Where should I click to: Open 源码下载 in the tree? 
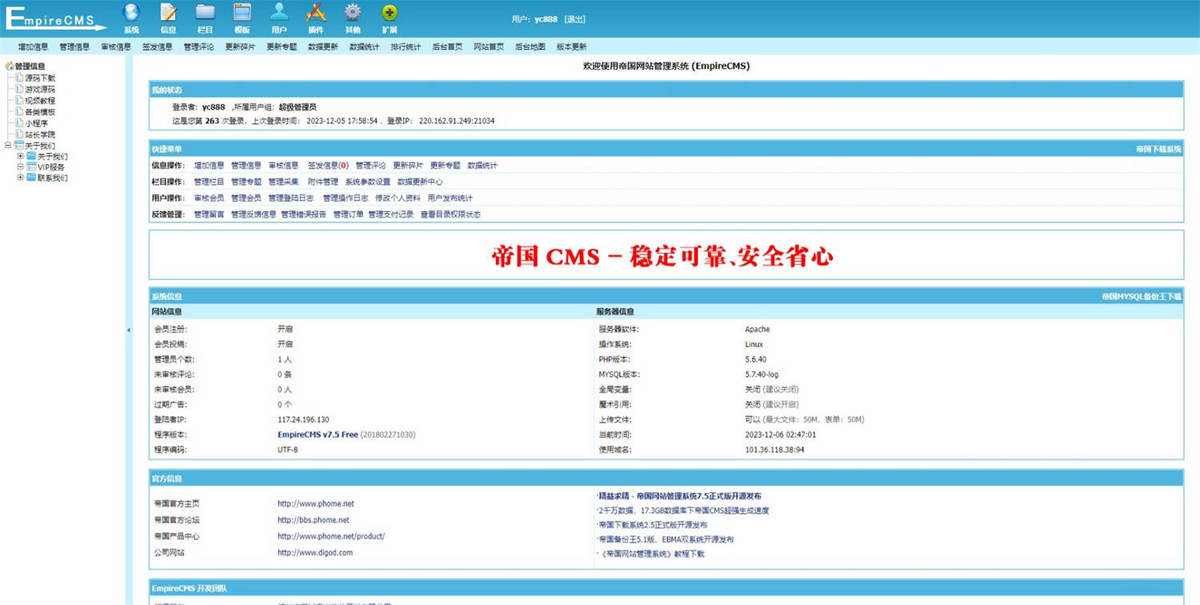(40, 78)
